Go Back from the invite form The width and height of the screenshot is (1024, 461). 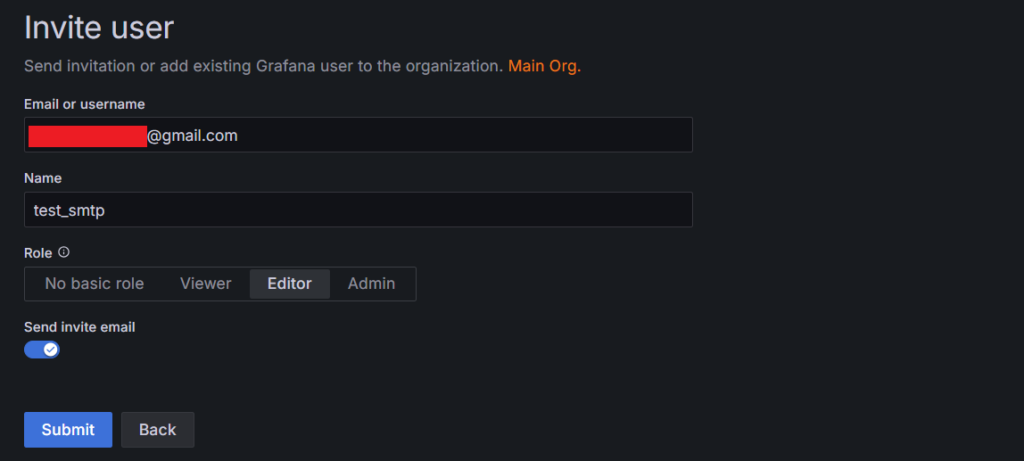pos(157,430)
